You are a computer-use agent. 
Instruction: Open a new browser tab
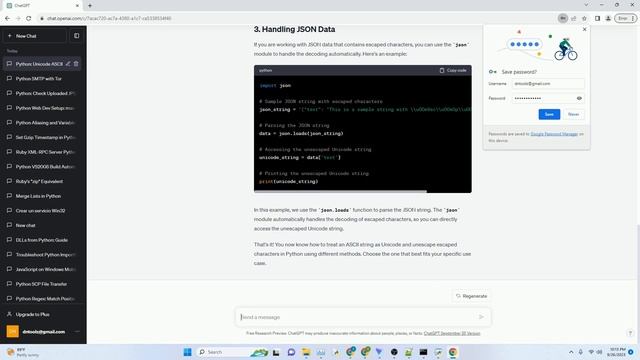pos(90,6)
